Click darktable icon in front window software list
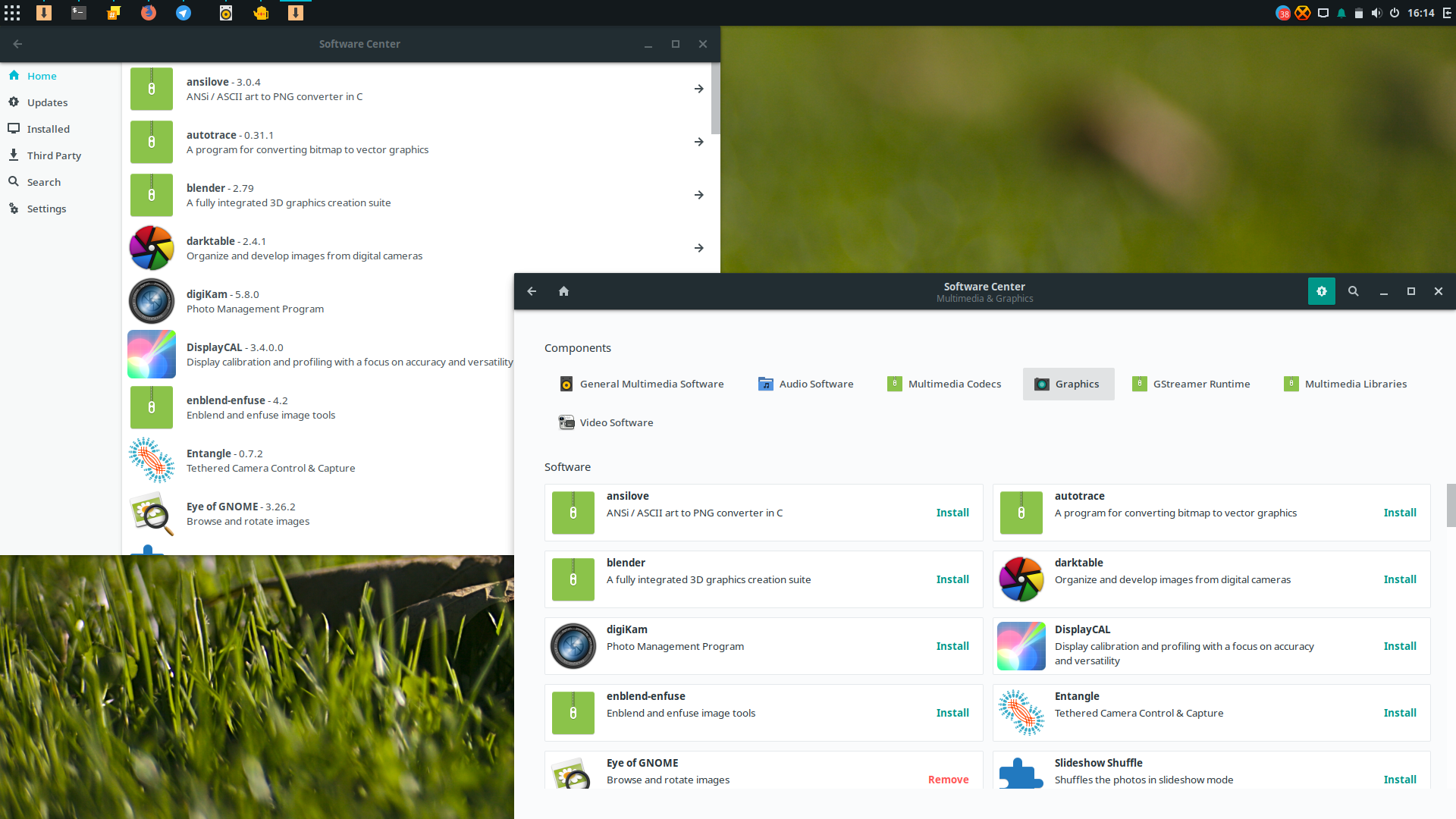This screenshot has height=819, width=1456. pyautogui.click(x=1021, y=579)
